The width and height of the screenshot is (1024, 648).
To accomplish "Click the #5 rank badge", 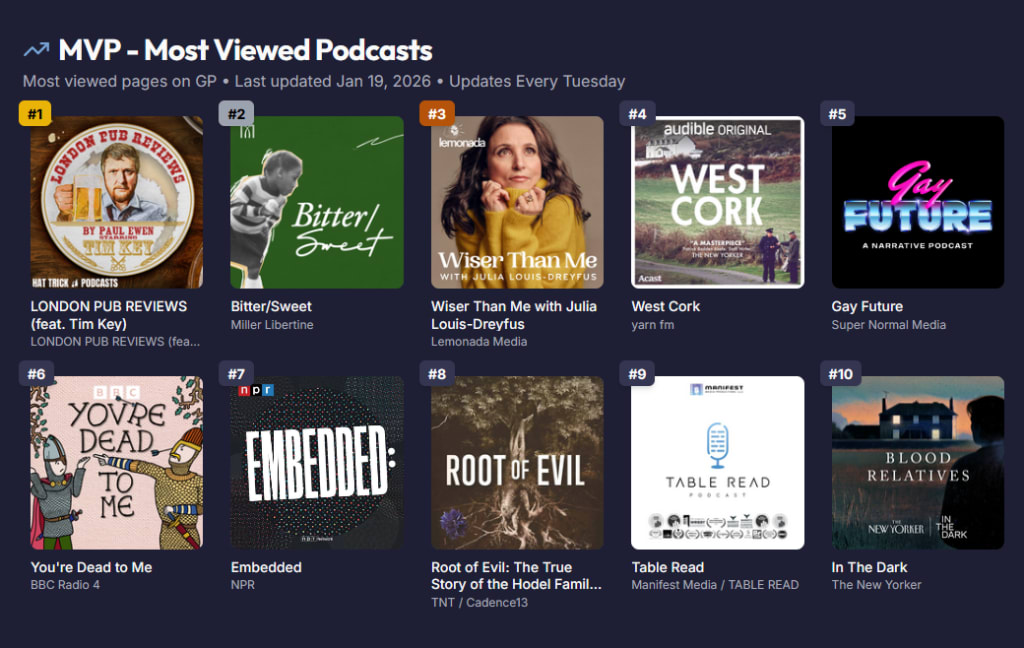I will coord(837,114).
